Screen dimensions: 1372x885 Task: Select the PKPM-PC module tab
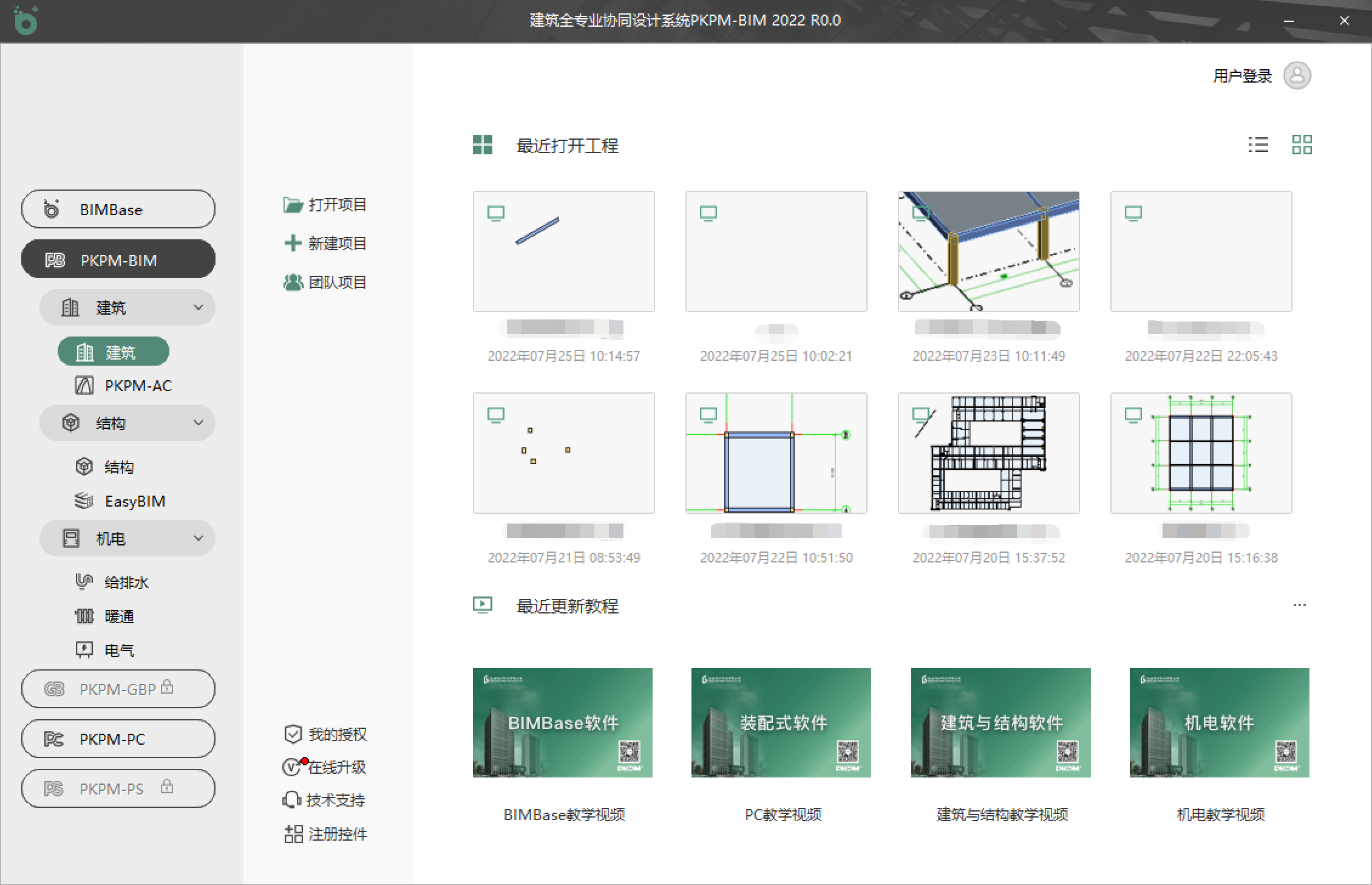118,739
